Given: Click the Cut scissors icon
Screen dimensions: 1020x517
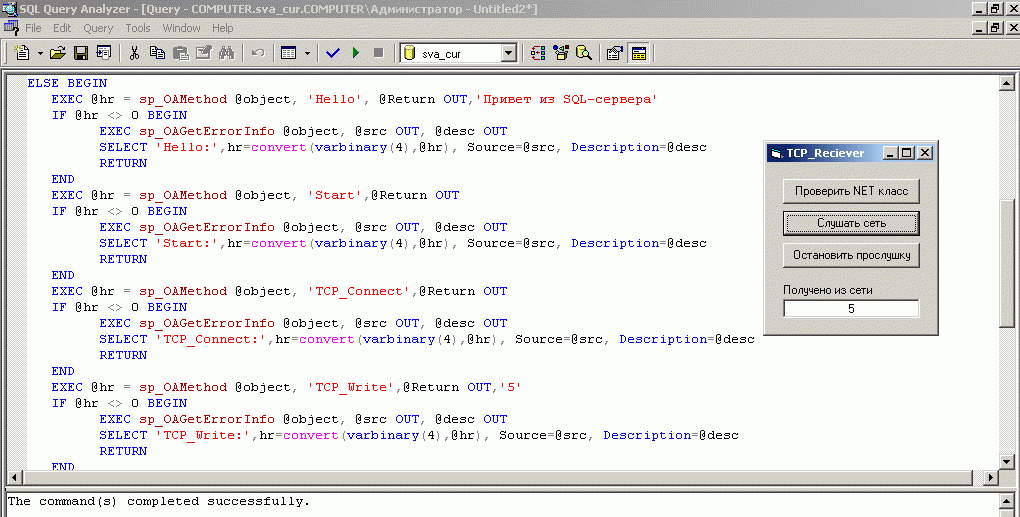Looking at the screenshot, I should click(135, 53).
